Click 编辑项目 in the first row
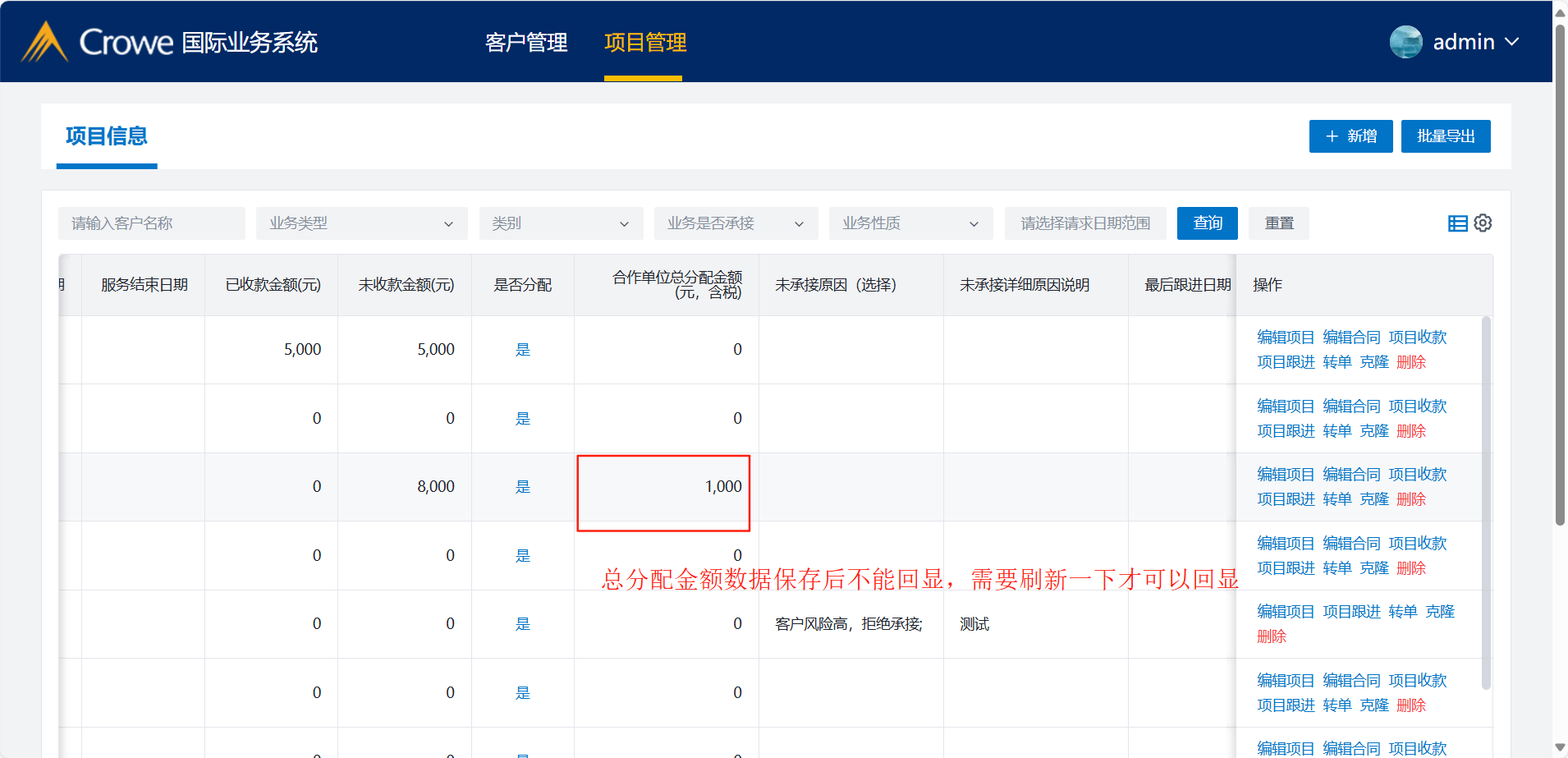The width and height of the screenshot is (1568, 758). [1286, 338]
